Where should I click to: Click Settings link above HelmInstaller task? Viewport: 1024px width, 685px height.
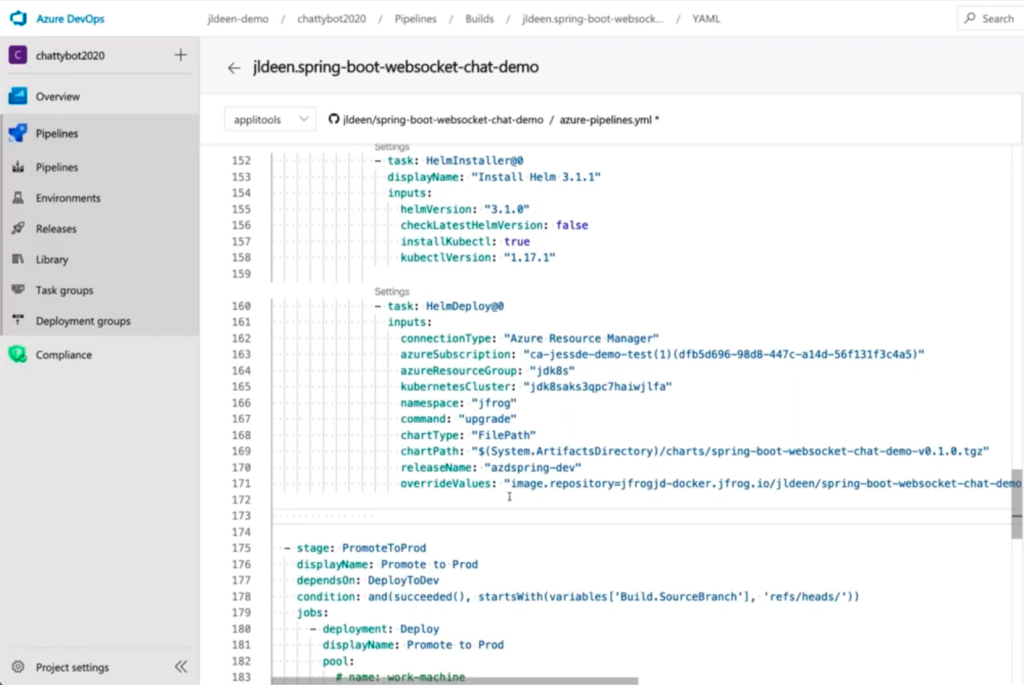click(x=391, y=147)
